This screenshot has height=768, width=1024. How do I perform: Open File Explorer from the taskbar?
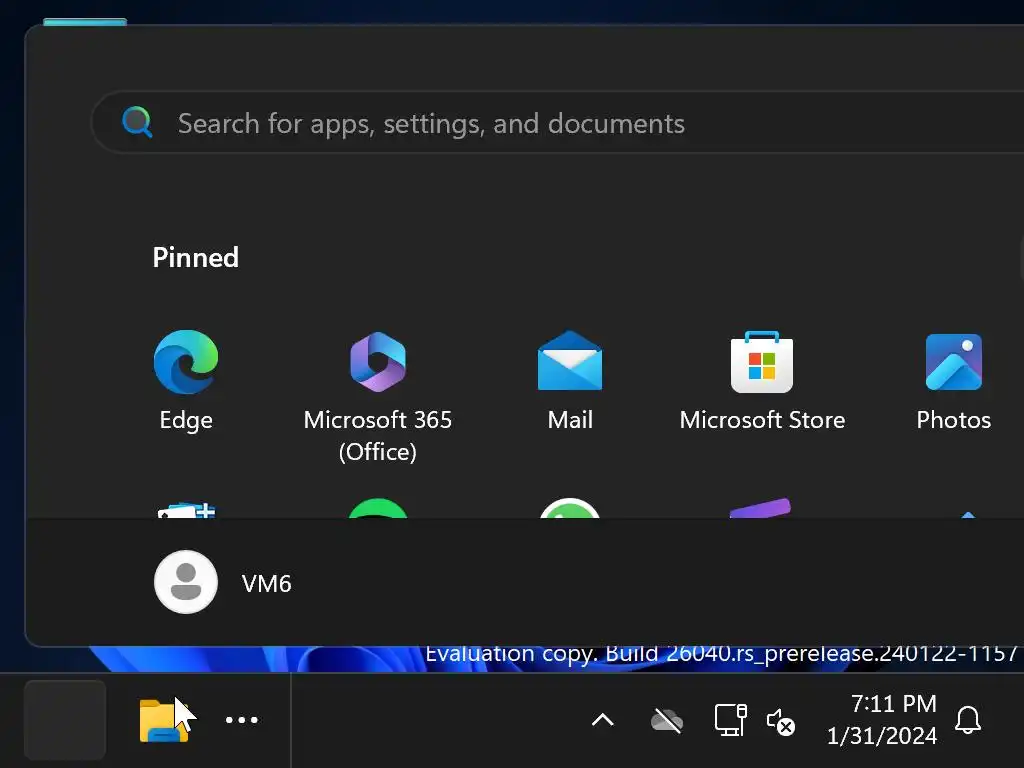(x=164, y=720)
